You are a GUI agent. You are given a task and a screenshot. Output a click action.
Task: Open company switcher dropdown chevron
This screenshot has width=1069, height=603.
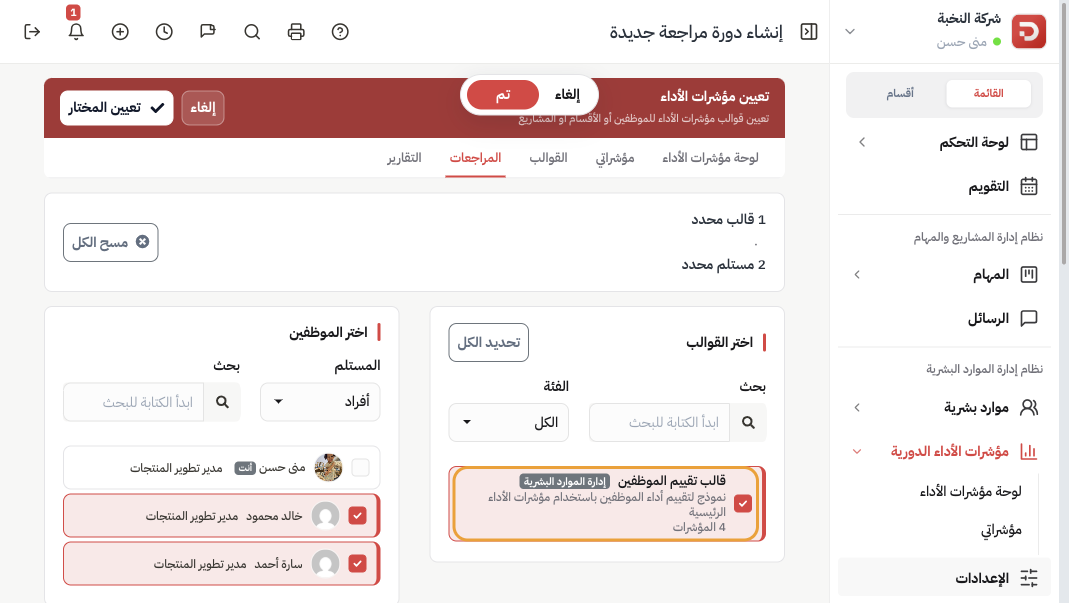pyautogui.click(x=850, y=31)
